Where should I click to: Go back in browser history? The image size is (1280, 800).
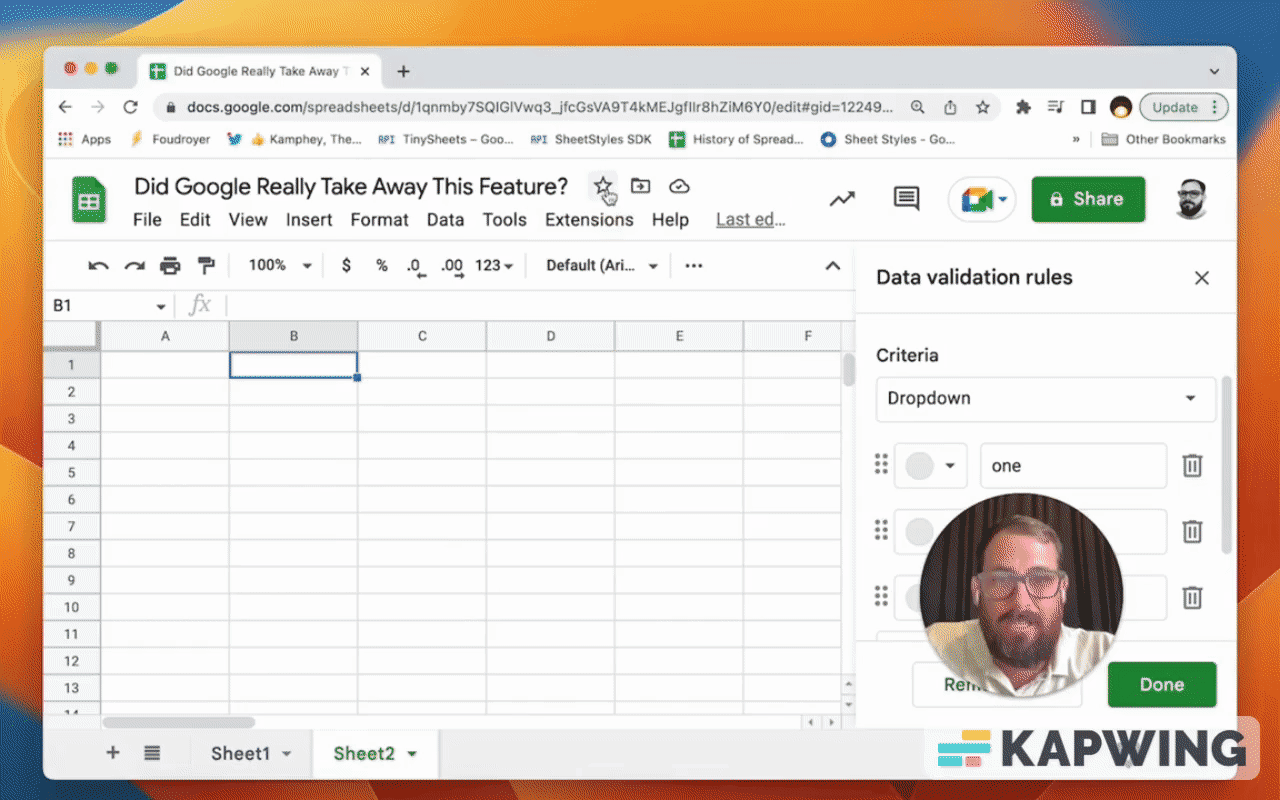[66, 107]
